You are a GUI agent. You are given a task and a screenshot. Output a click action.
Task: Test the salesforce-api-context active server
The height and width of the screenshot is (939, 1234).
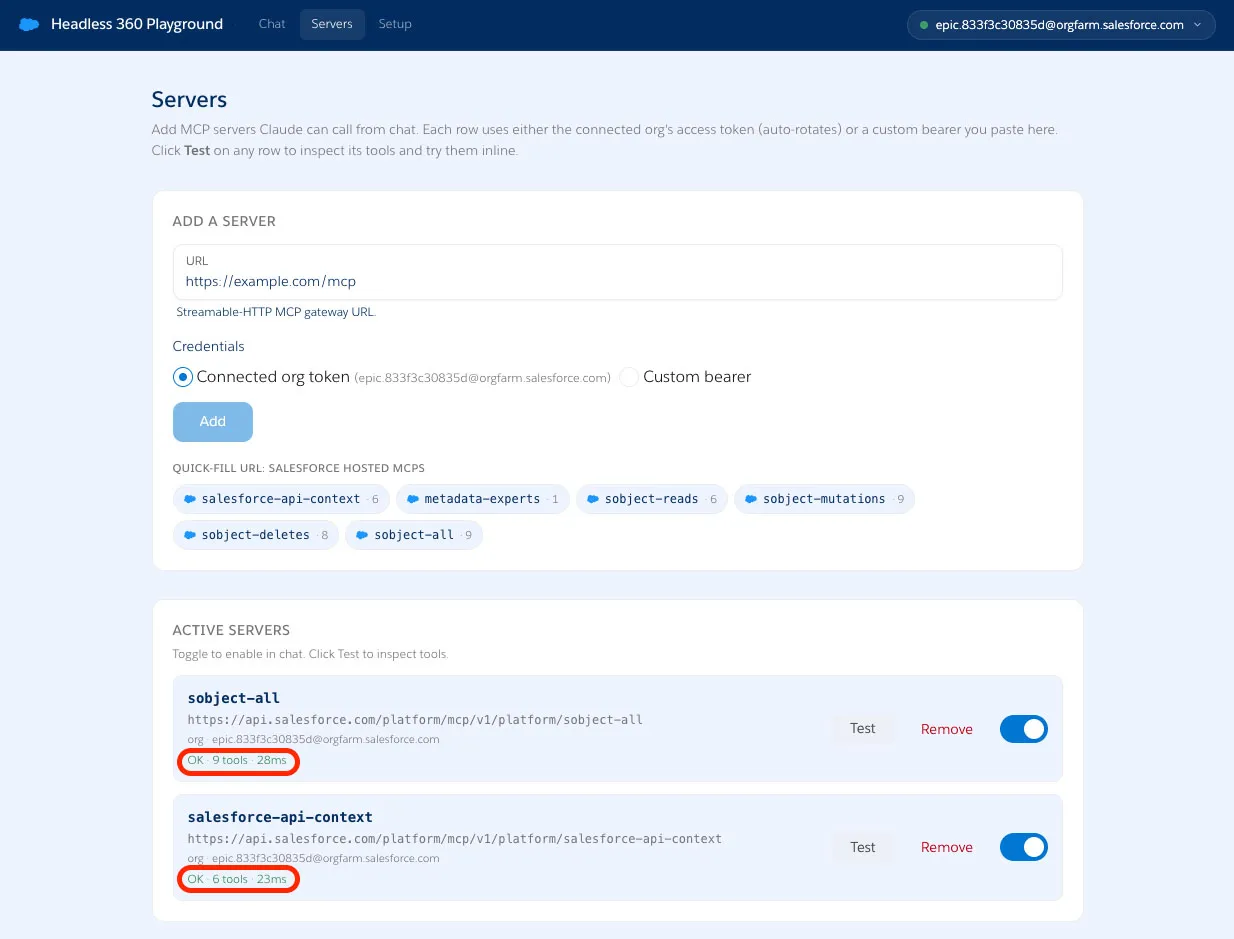(x=863, y=847)
